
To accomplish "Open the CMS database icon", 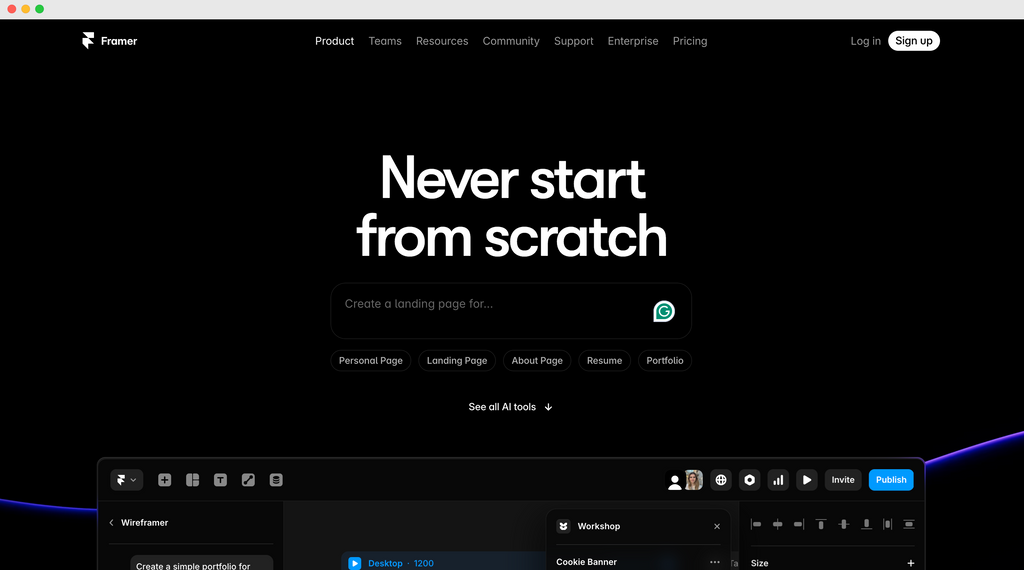I will [x=276, y=480].
